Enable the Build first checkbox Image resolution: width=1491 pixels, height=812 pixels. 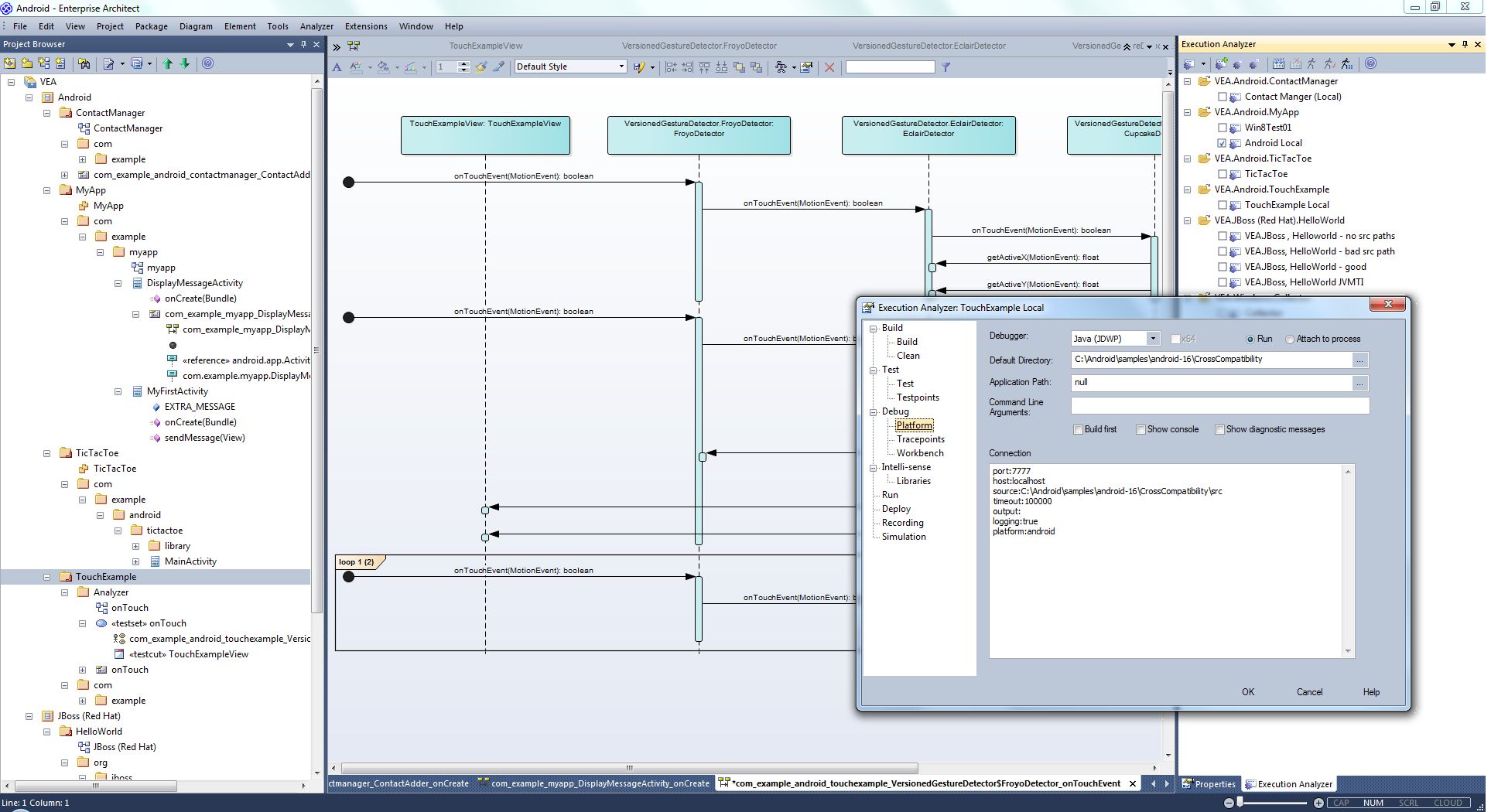coord(1078,430)
